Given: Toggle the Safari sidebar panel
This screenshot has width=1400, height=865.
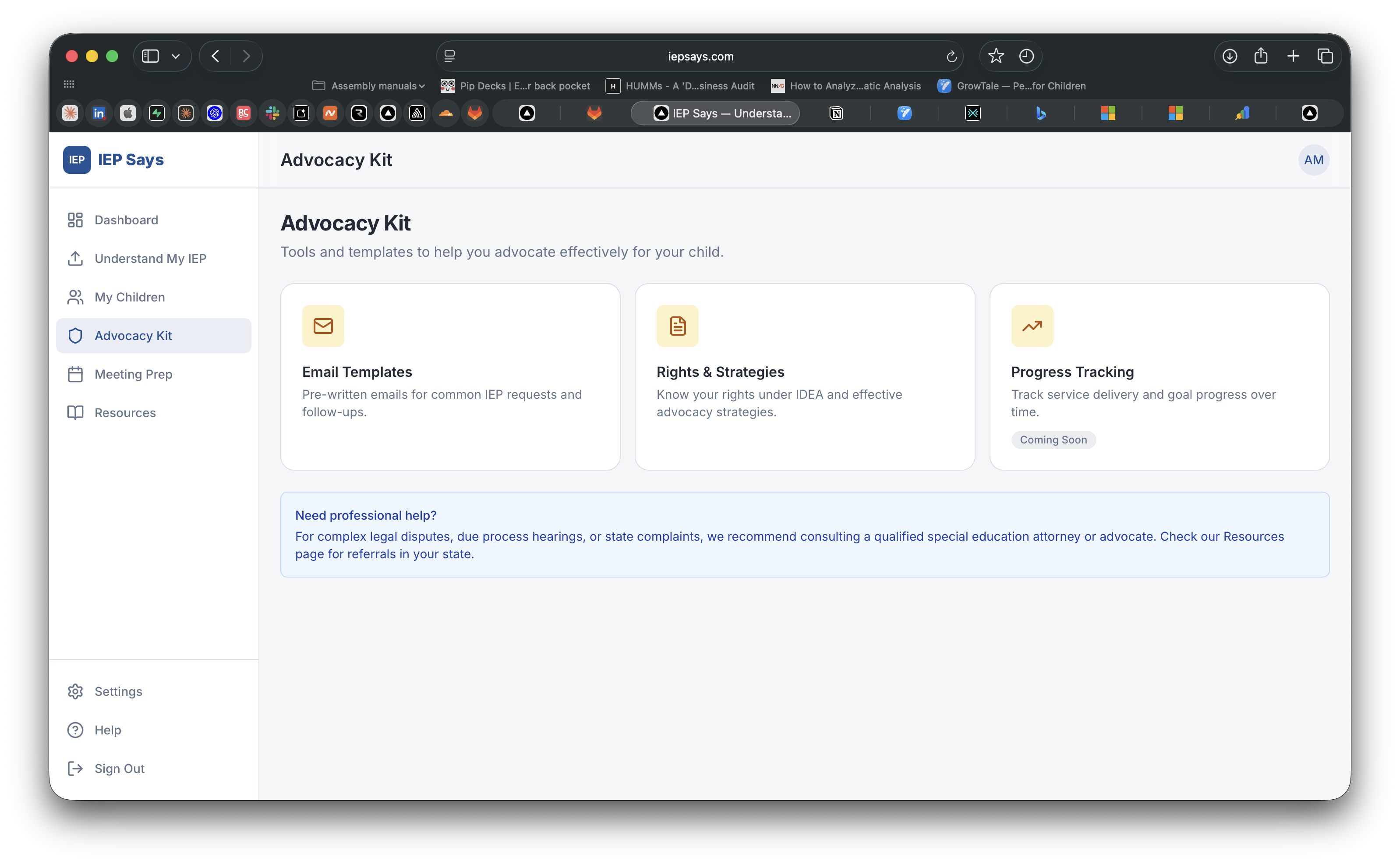Looking at the screenshot, I should pos(150,56).
